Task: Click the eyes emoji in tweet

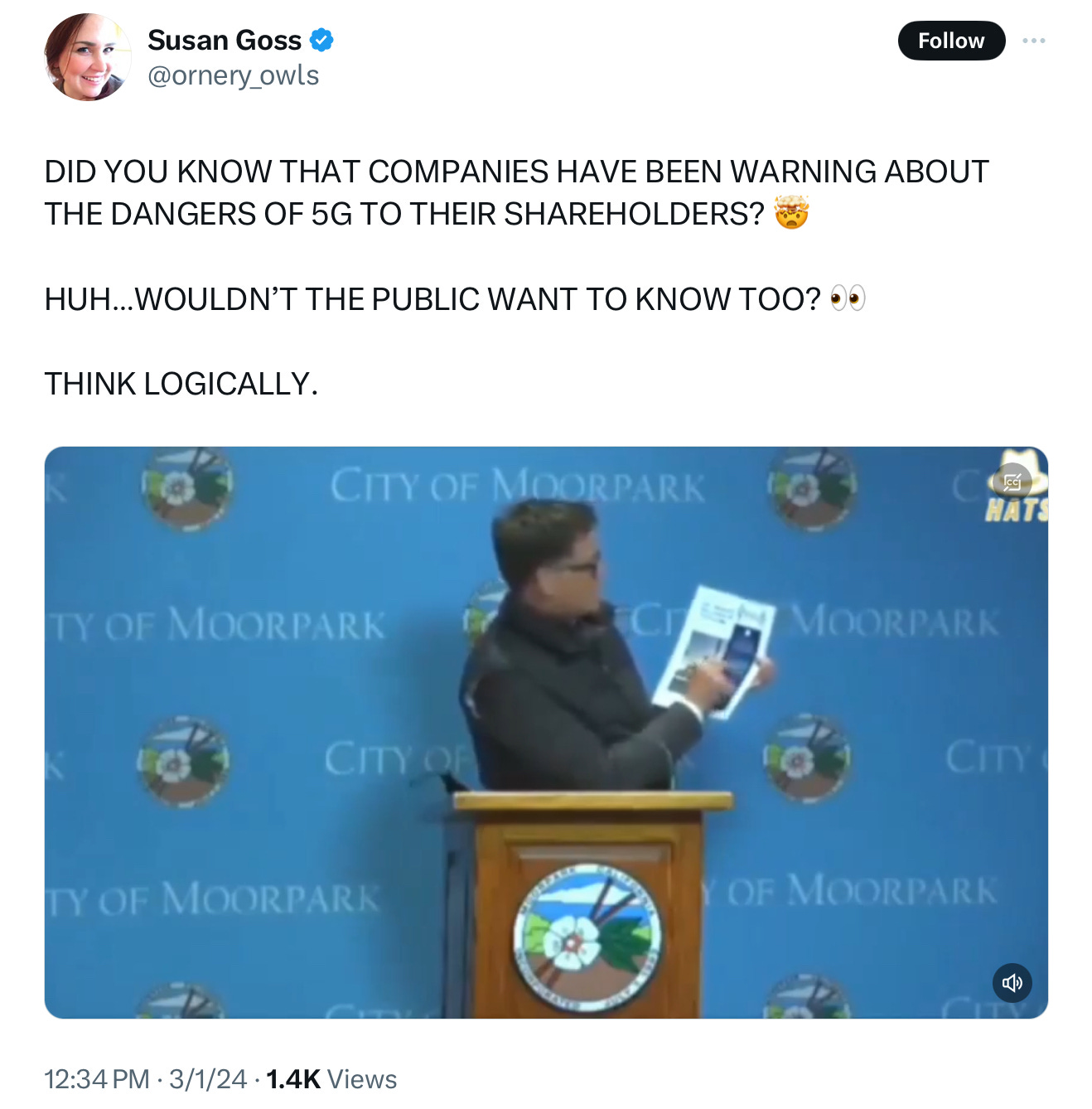Action: pyautogui.click(x=847, y=298)
